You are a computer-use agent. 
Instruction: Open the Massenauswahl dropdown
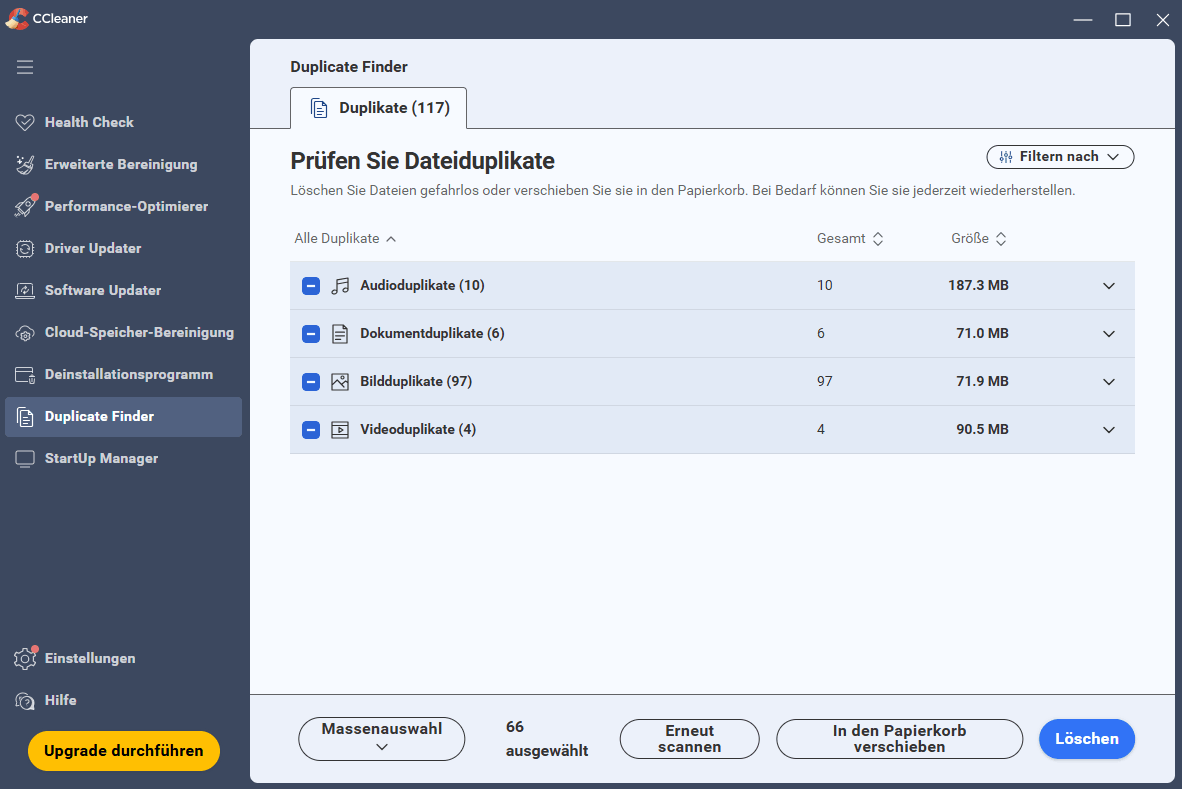(381, 739)
